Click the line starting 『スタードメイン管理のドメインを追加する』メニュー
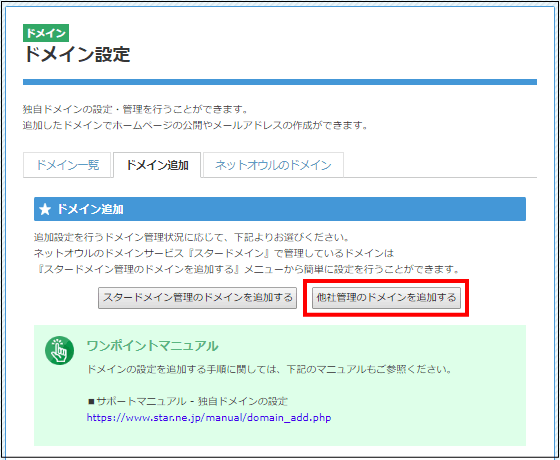The image size is (560, 460). [x=248, y=269]
